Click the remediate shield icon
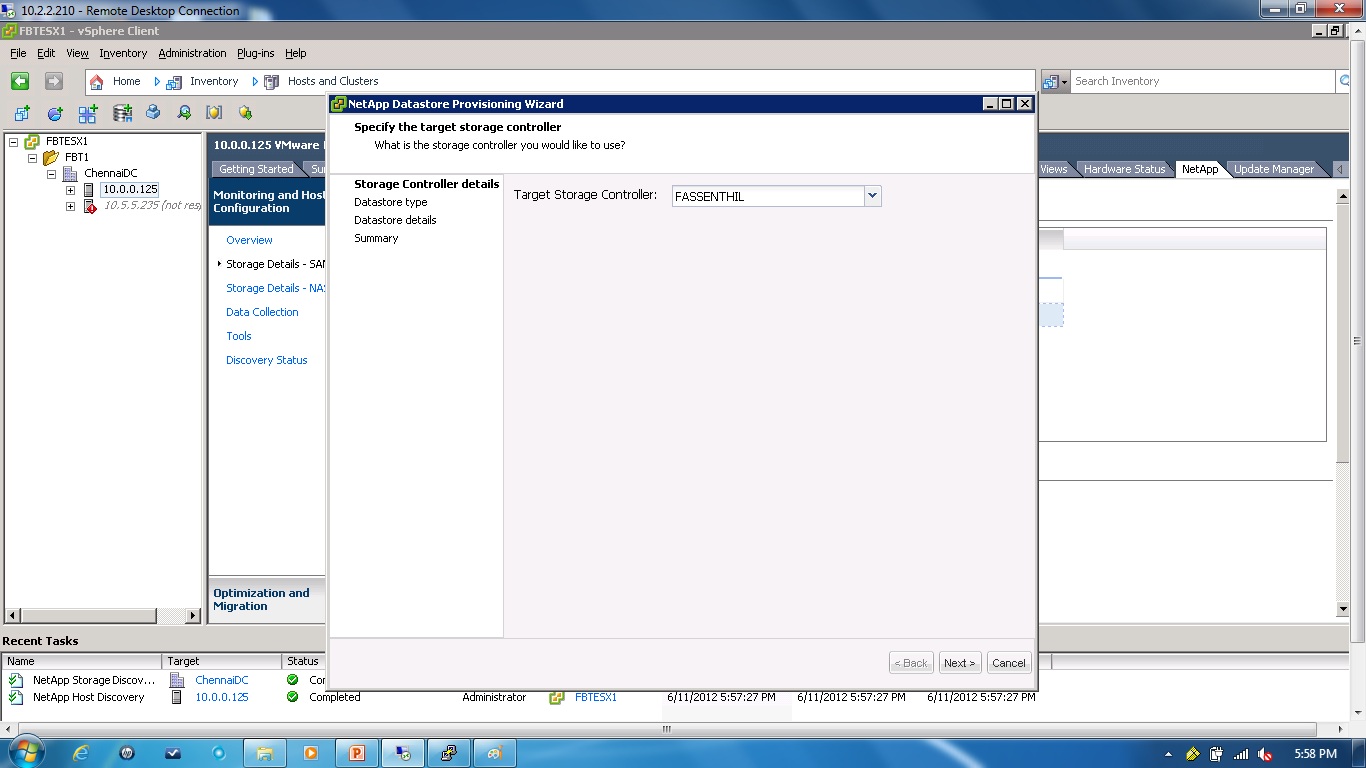 coord(245,113)
